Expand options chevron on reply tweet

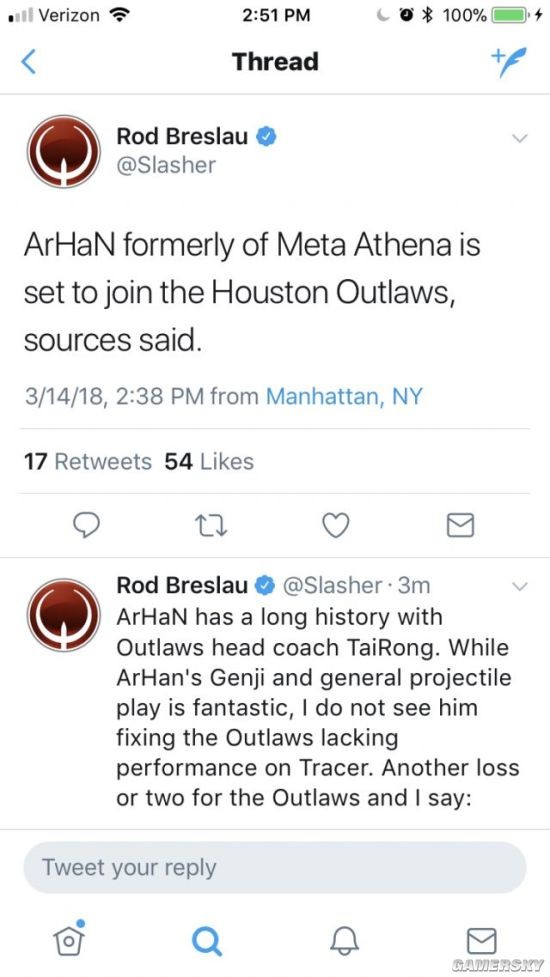click(x=519, y=586)
